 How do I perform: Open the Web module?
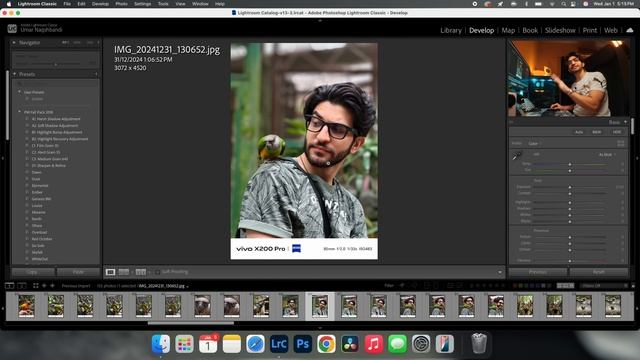click(611, 30)
